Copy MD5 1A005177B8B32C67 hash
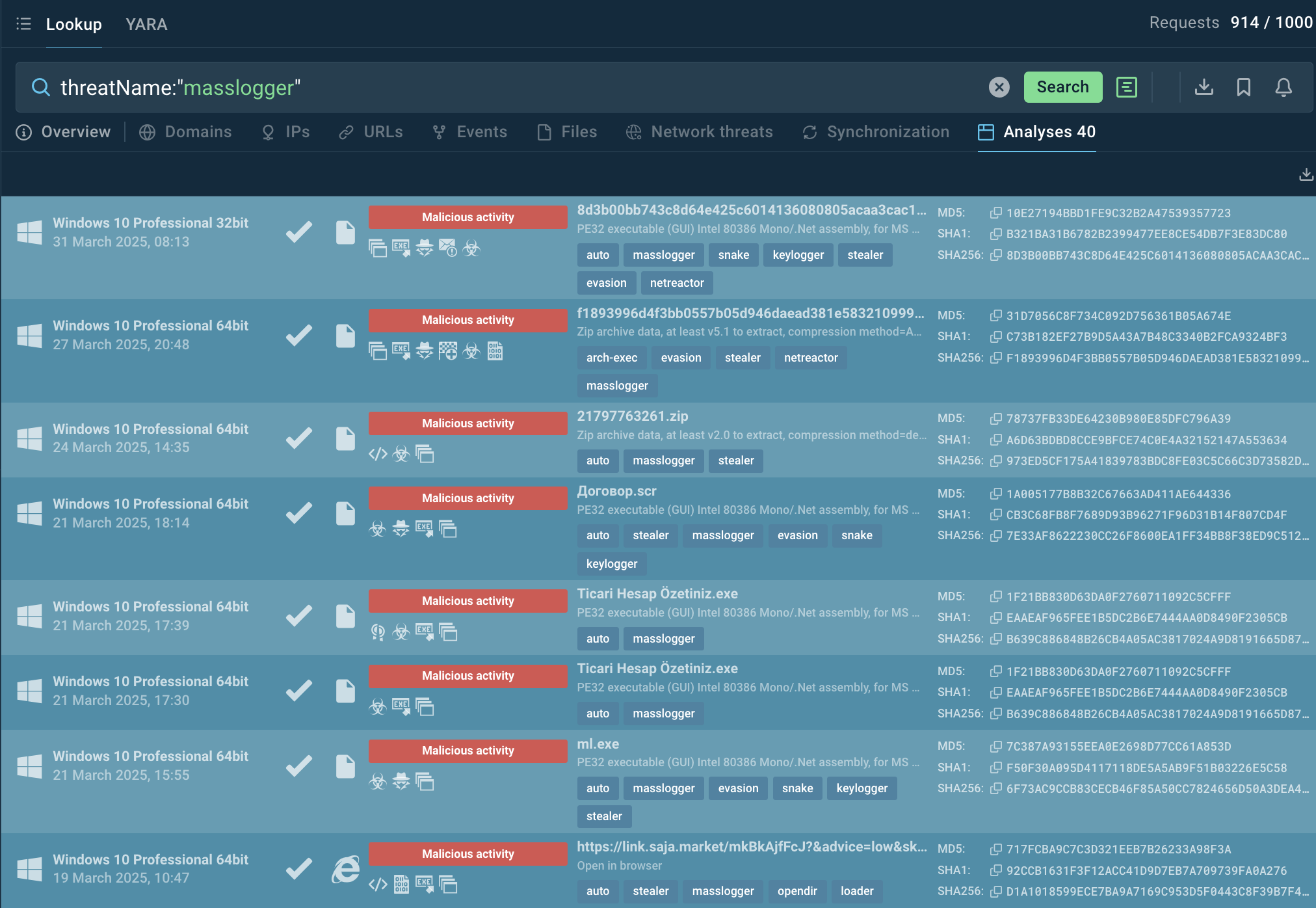1316x908 pixels. (x=995, y=494)
